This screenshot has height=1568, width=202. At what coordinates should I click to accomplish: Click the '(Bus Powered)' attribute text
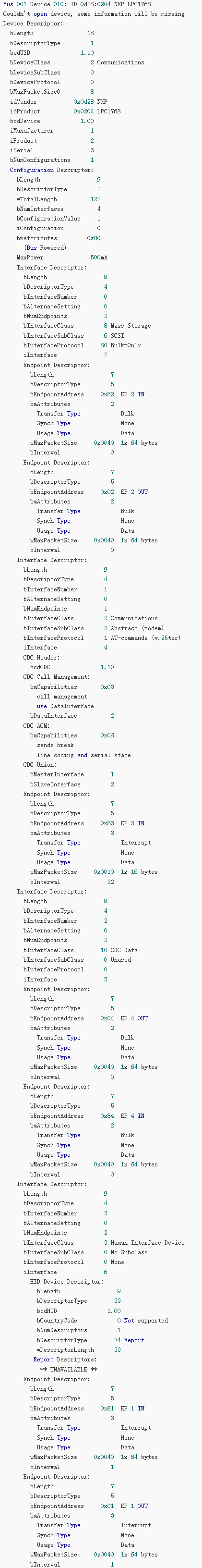(45, 248)
